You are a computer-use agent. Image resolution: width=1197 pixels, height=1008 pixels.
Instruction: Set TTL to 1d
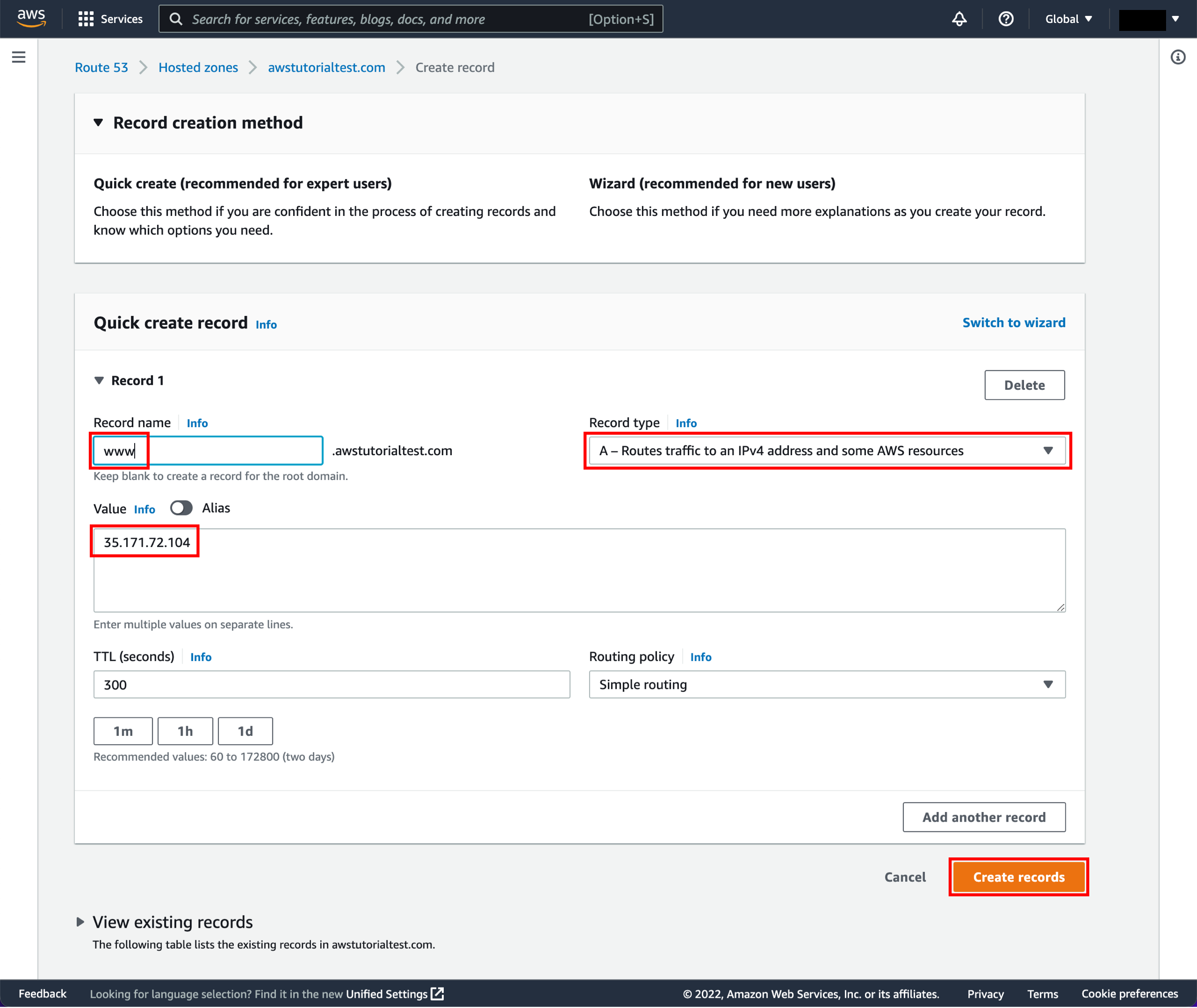click(x=245, y=731)
